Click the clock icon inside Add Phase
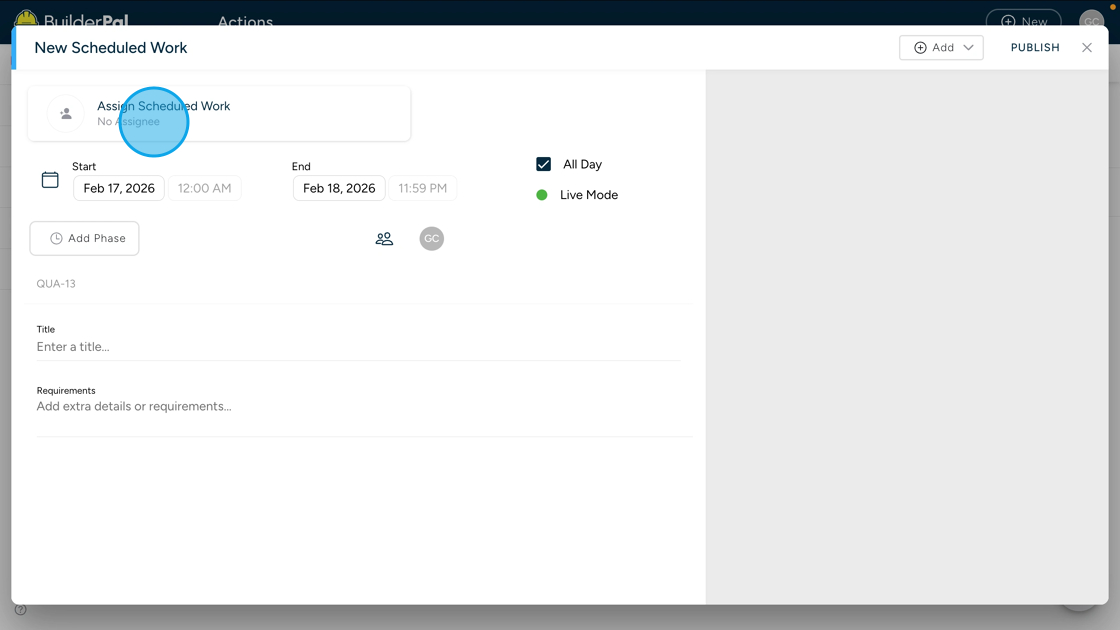Viewport: 1120px width, 630px height. coord(57,238)
